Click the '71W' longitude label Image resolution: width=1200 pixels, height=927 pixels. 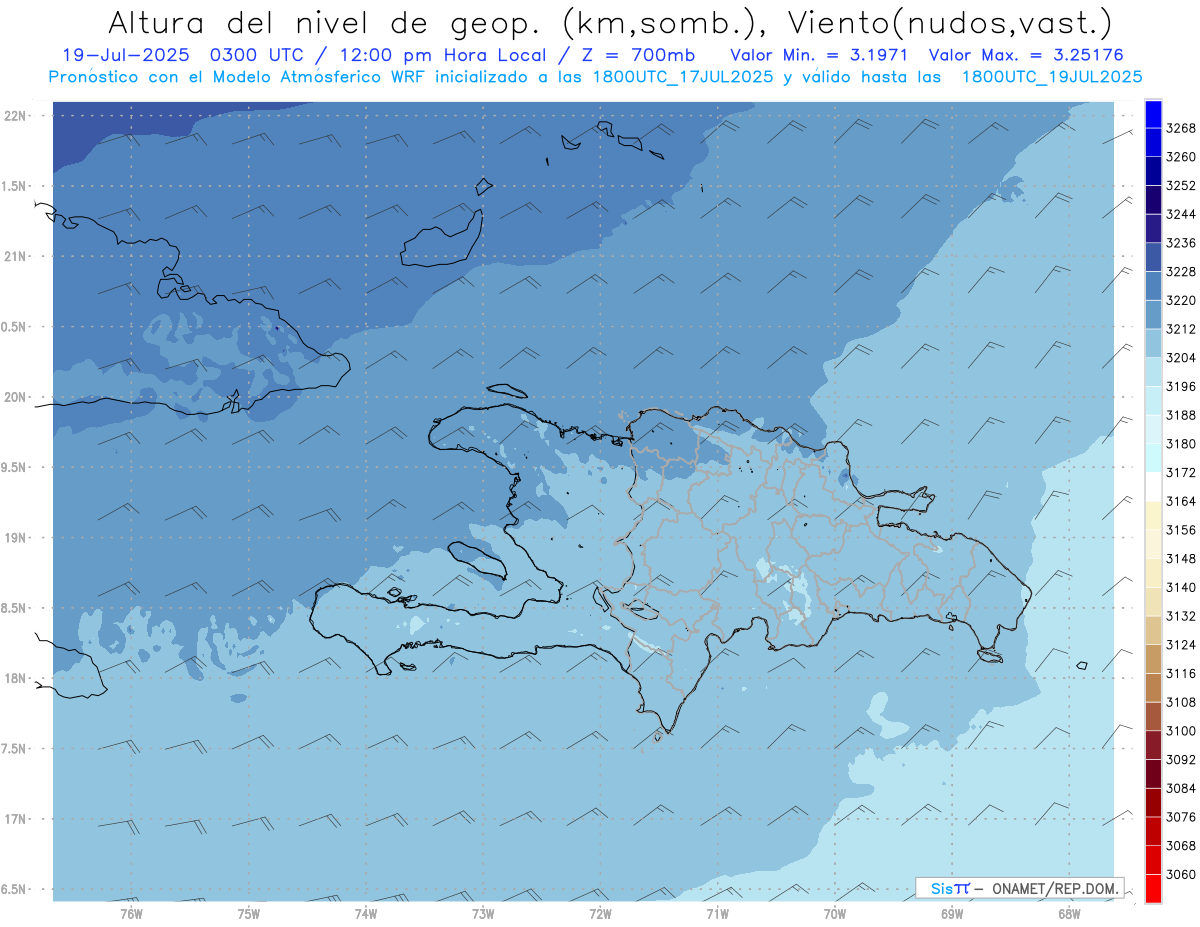(717, 913)
